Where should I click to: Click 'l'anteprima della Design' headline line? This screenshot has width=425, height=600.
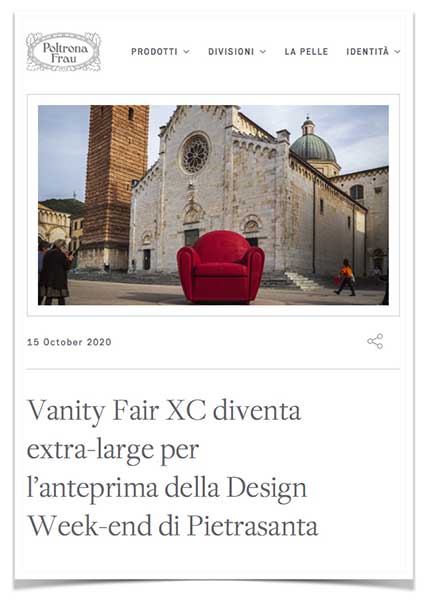[x=167, y=489]
